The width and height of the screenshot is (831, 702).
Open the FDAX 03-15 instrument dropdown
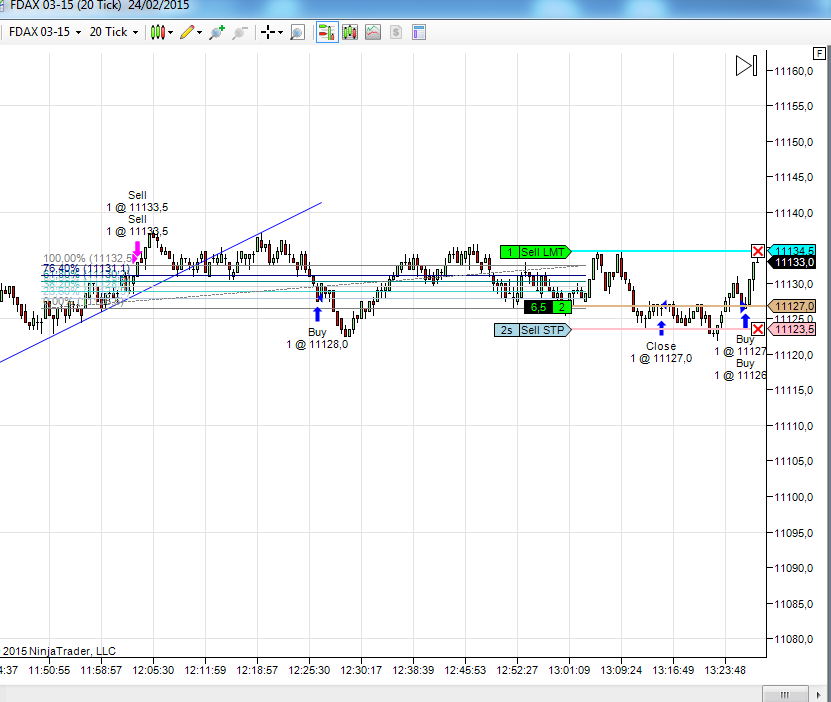point(45,32)
